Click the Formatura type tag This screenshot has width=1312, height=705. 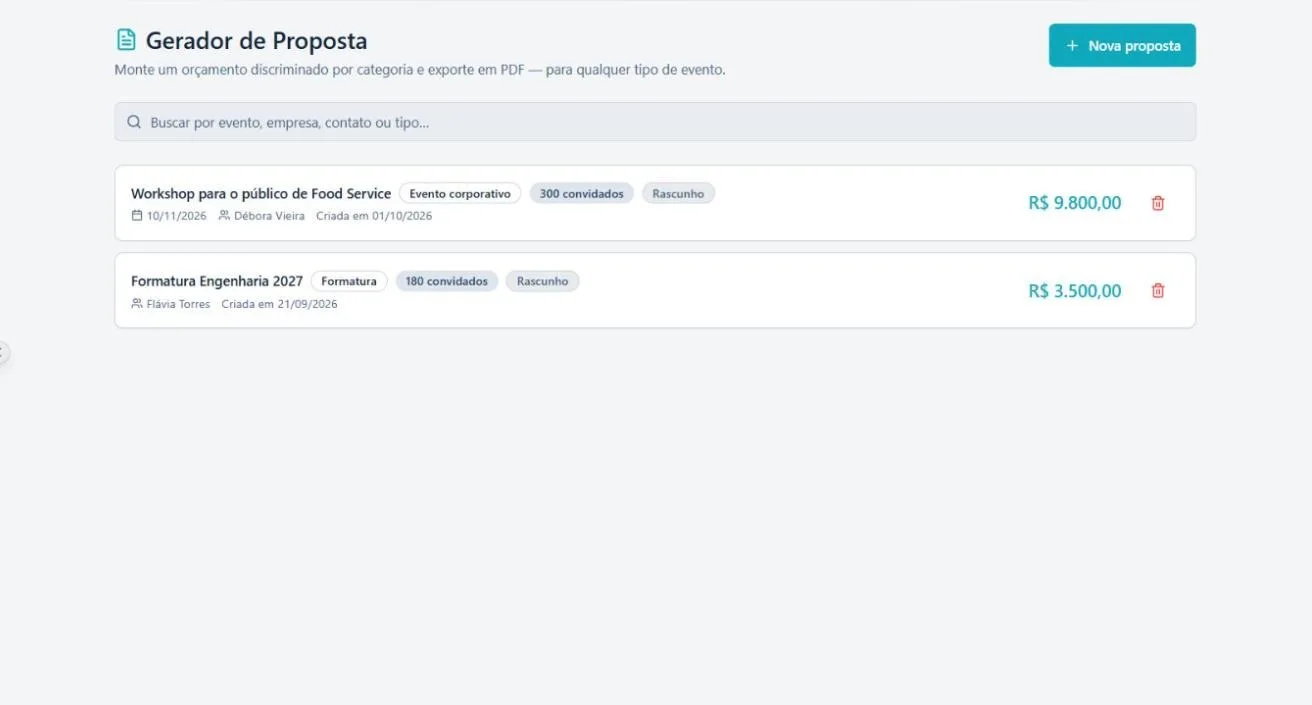coord(349,282)
